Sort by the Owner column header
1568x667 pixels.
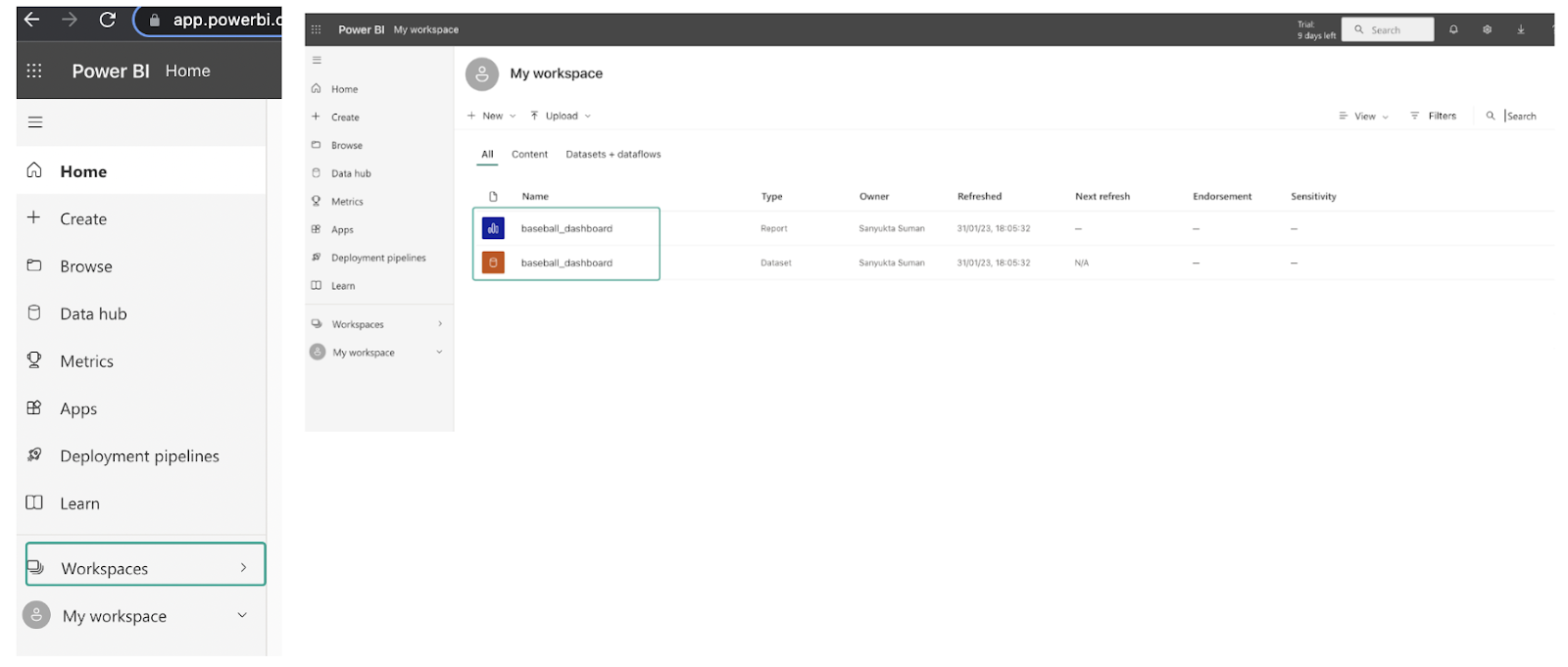click(874, 197)
